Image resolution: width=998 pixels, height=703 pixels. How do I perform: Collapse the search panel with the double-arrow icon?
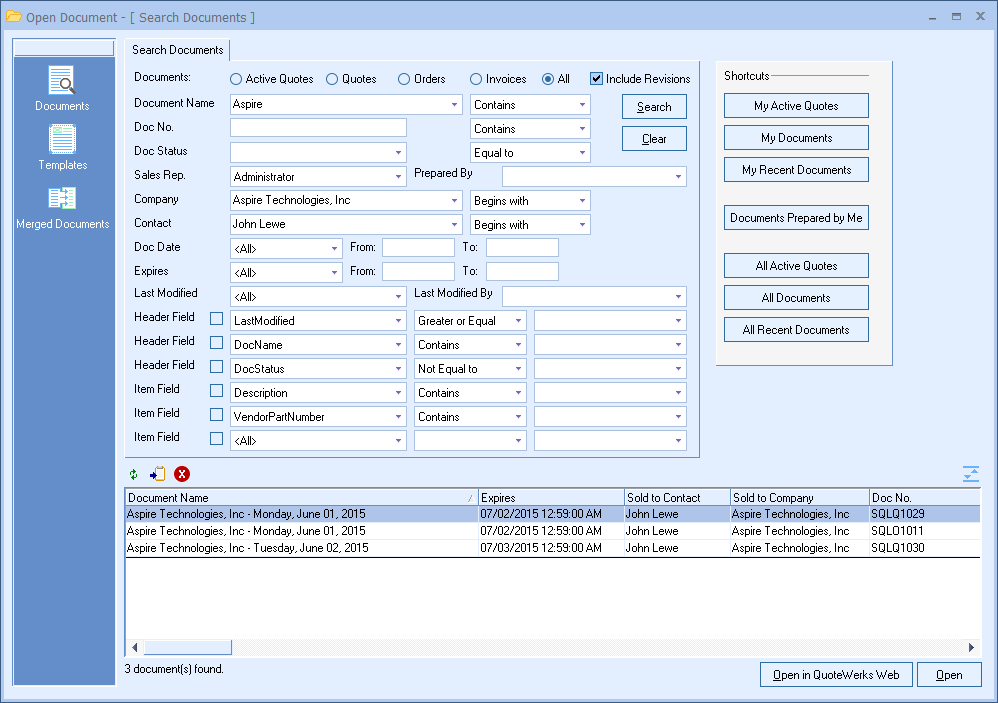970,474
